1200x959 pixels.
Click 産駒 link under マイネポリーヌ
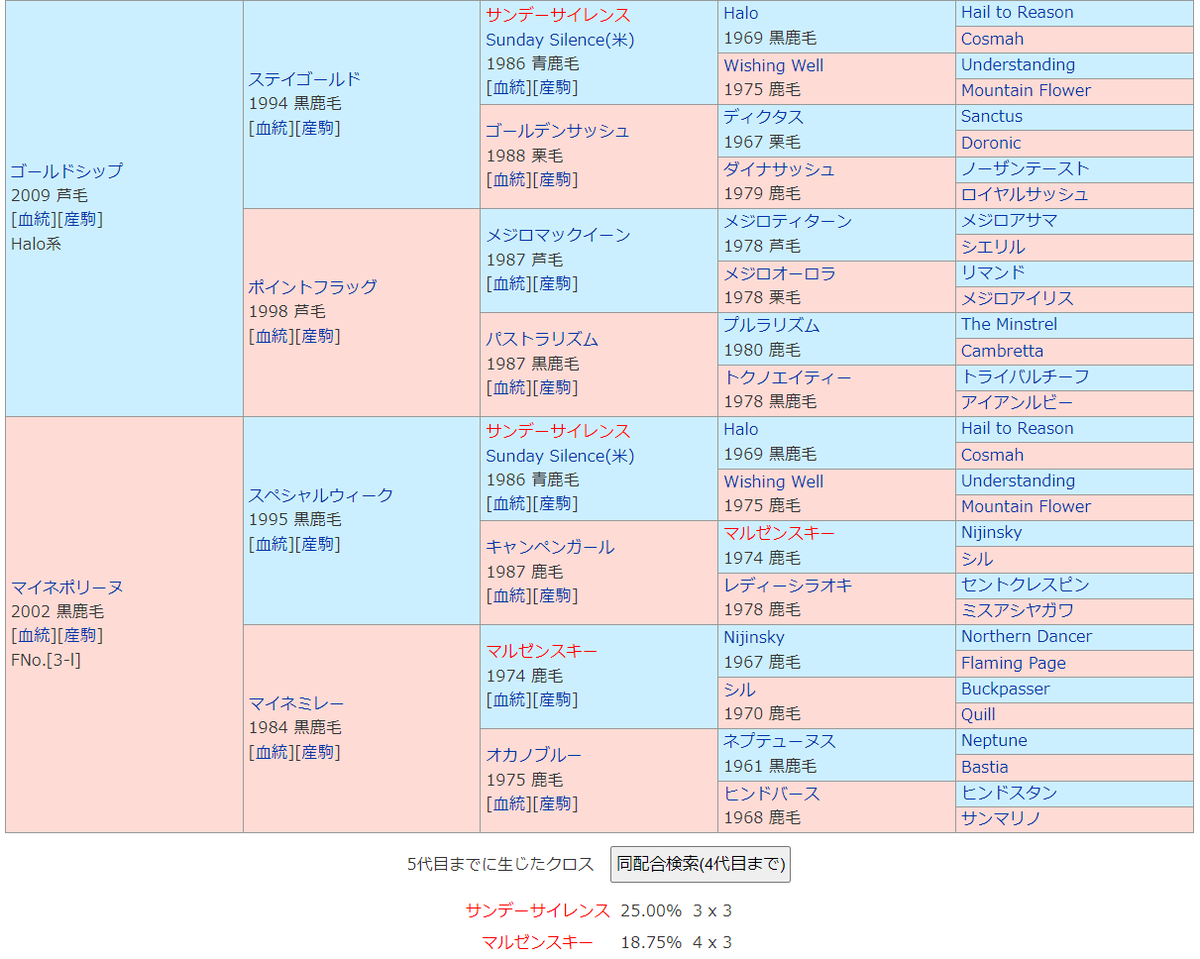81,635
